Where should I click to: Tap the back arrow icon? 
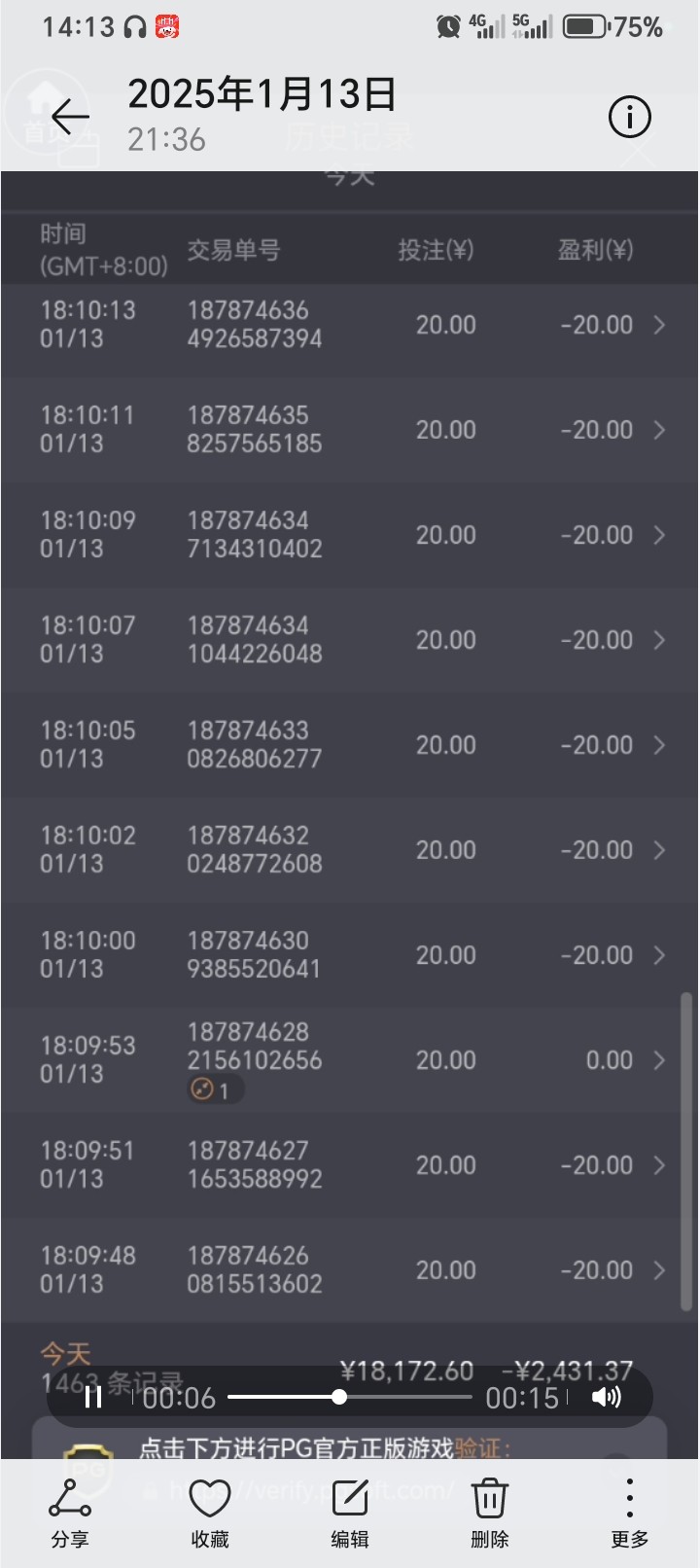(70, 118)
